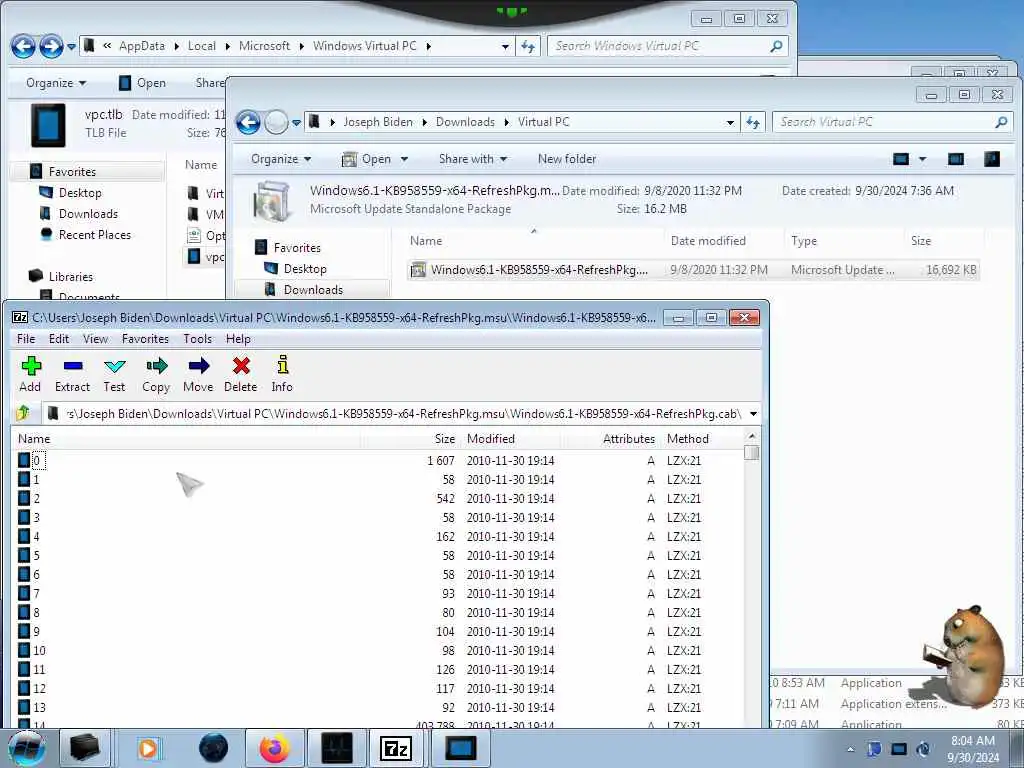Open the 7-Zip Help menu
1024x768 pixels.
[x=238, y=339]
